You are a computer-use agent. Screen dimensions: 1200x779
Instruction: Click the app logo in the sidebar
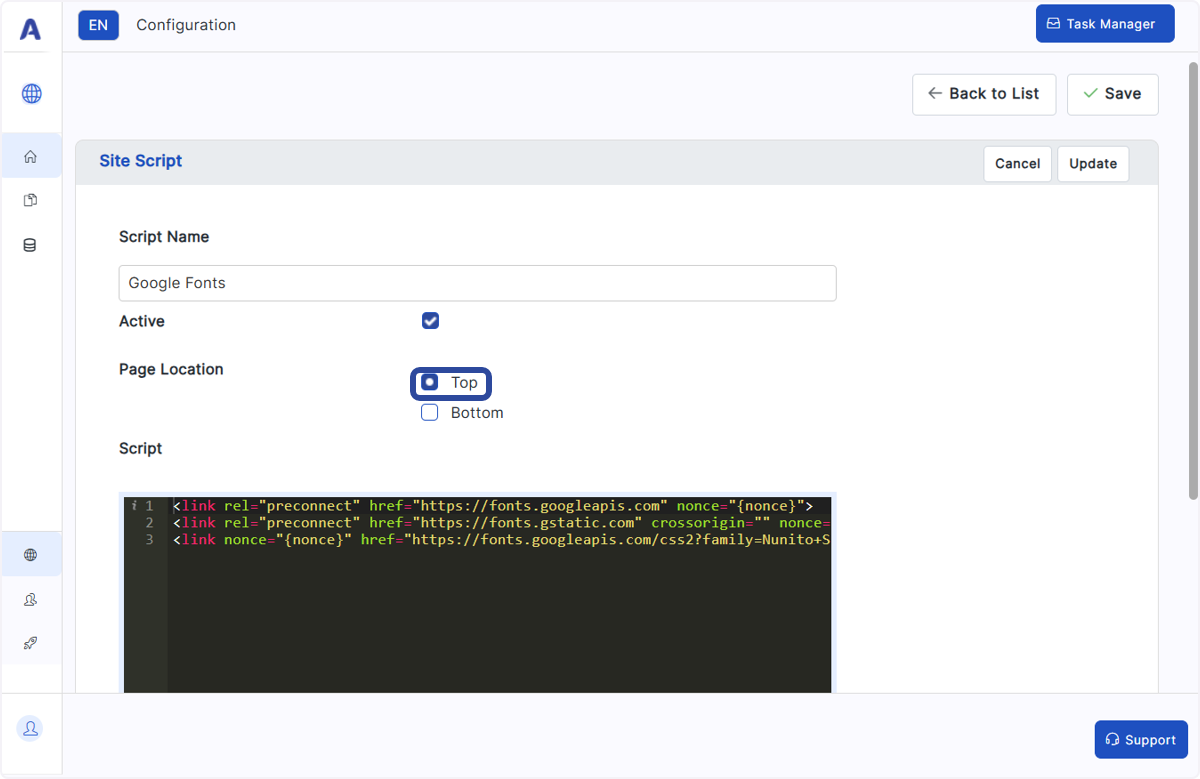pyautogui.click(x=31, y=30)
